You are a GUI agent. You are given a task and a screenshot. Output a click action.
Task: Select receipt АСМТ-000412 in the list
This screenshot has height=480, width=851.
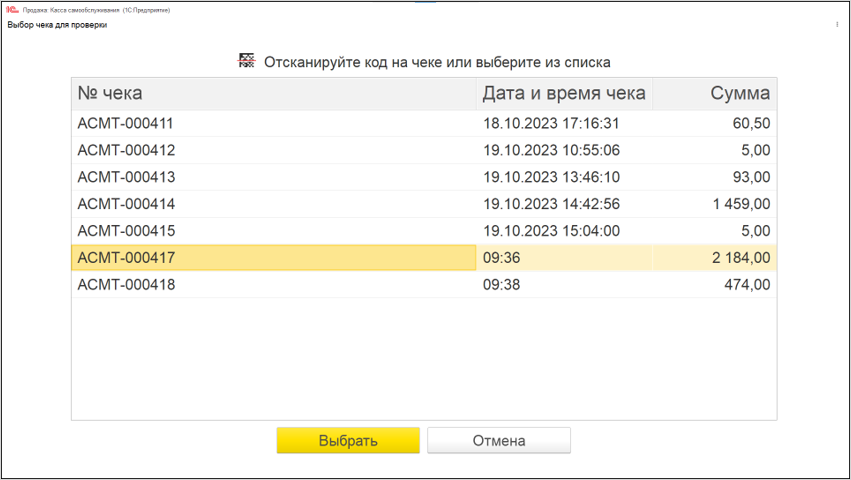pos(126,151)
